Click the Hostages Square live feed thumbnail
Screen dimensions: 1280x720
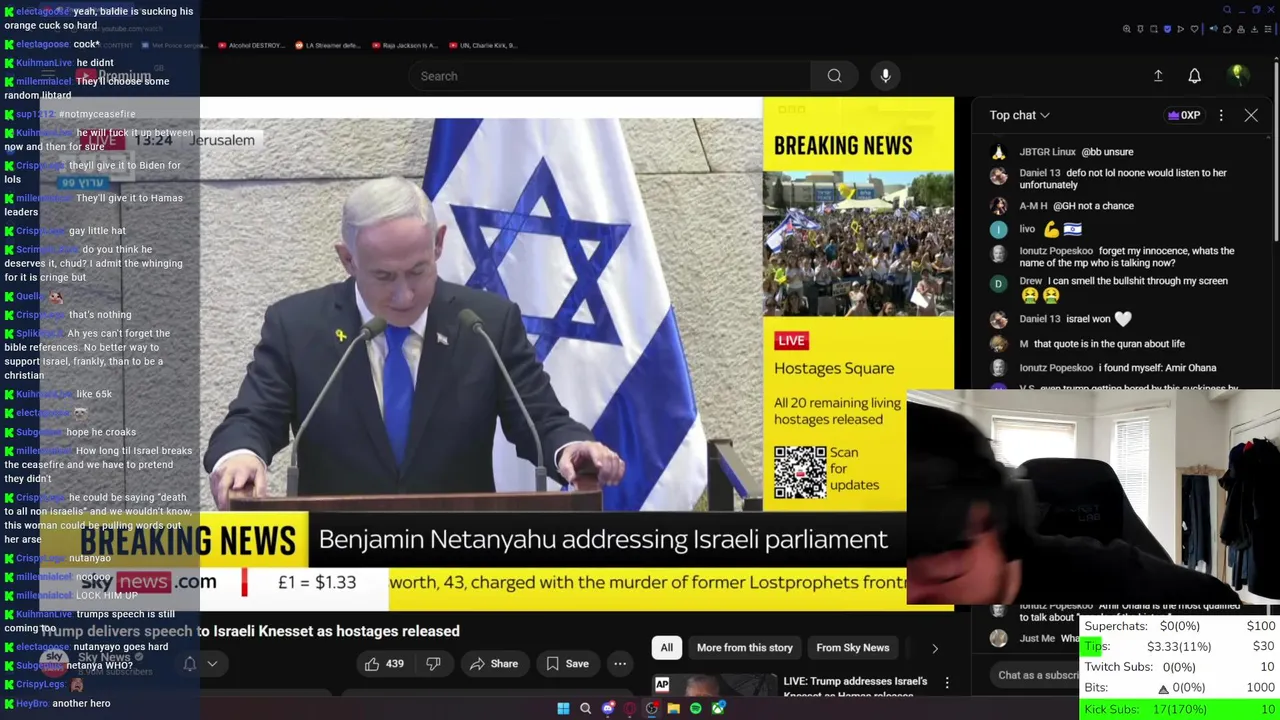[x=858, y=244]
